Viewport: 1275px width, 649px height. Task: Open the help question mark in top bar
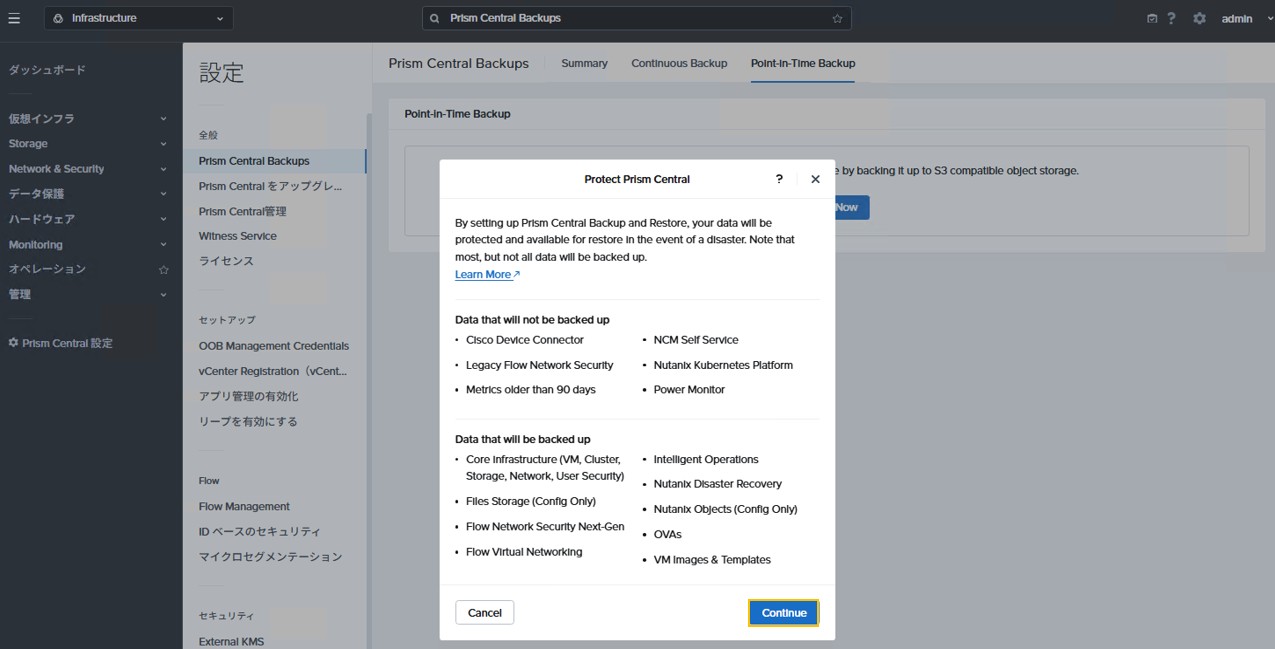1171,18
